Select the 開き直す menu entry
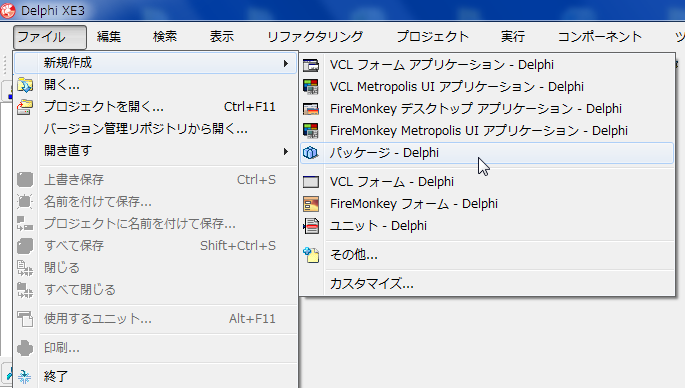The image size is (685, 388). (x=156, y=151)
